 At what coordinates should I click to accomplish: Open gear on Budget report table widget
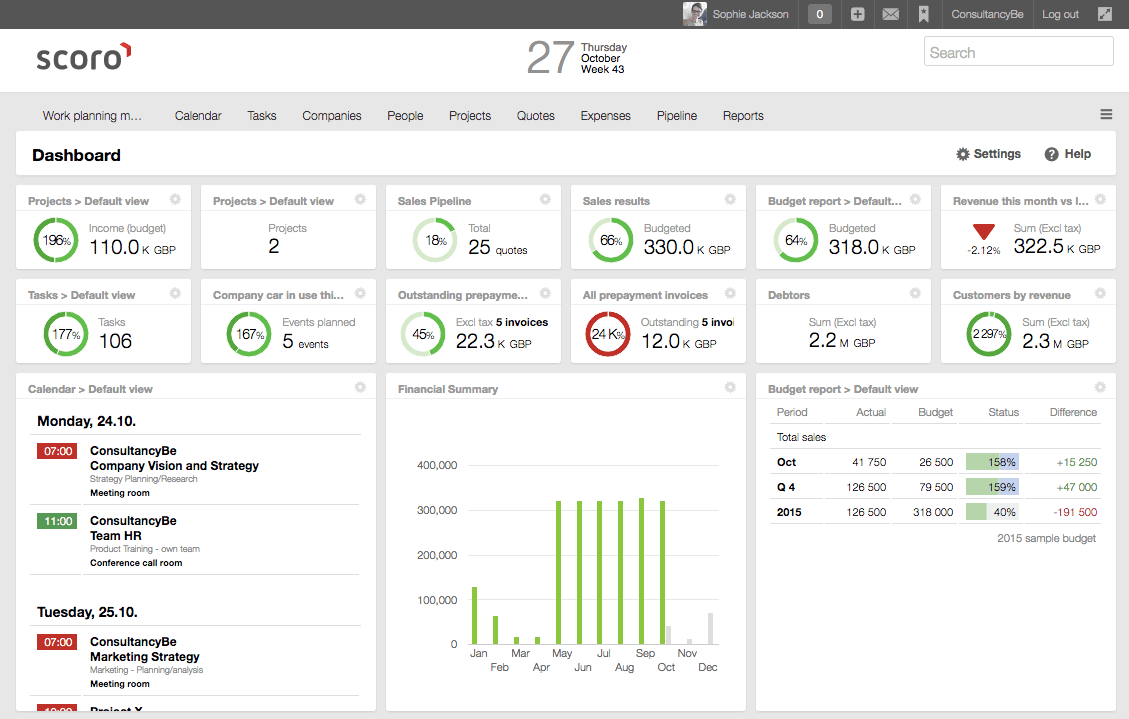(1100, 387)
